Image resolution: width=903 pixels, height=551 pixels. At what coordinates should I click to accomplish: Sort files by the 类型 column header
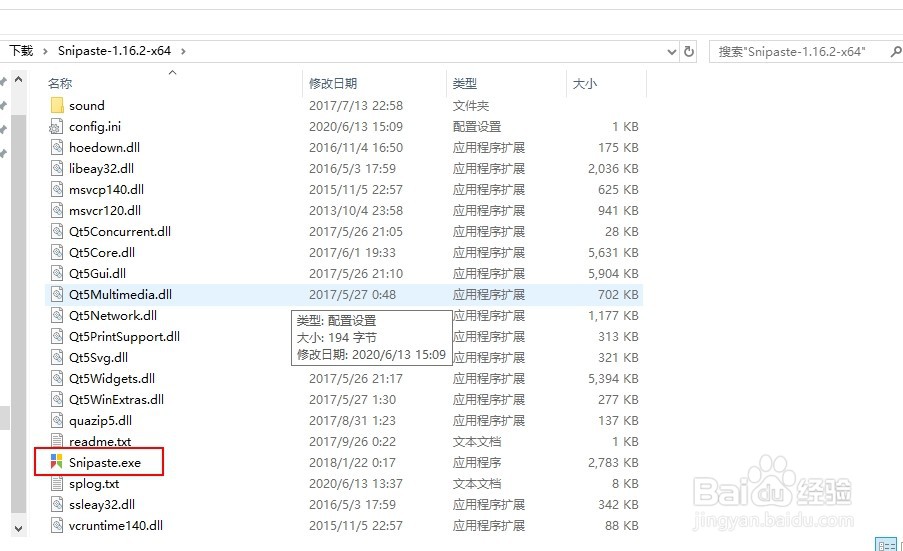[465, 83]
